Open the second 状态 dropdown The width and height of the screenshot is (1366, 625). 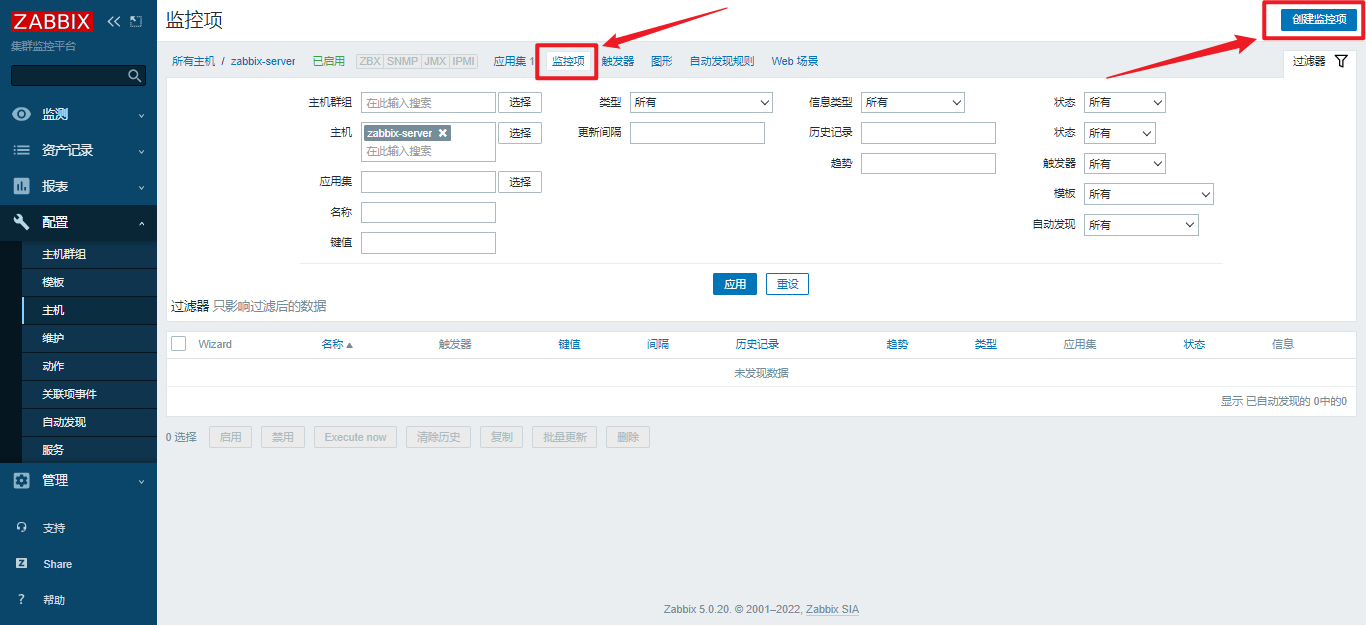pyautogui.click(x=1119, y=133)
